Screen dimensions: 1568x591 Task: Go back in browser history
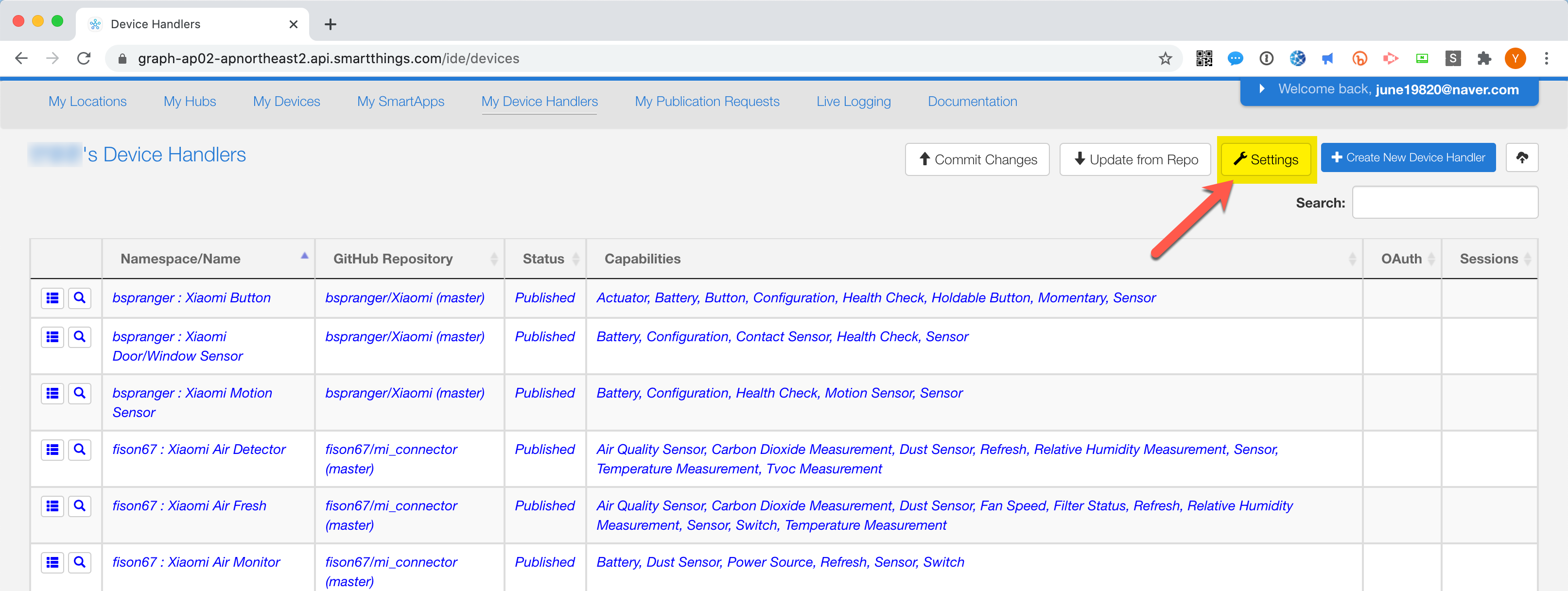21,58
